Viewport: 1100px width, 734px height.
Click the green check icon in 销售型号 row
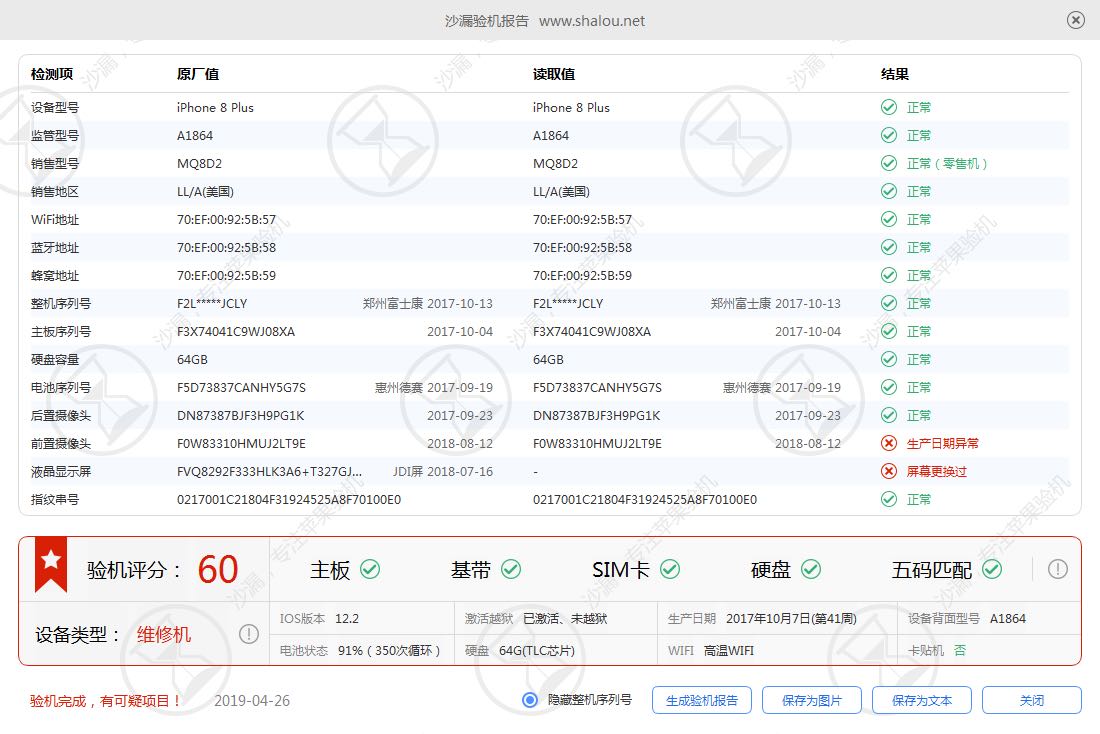889,164
